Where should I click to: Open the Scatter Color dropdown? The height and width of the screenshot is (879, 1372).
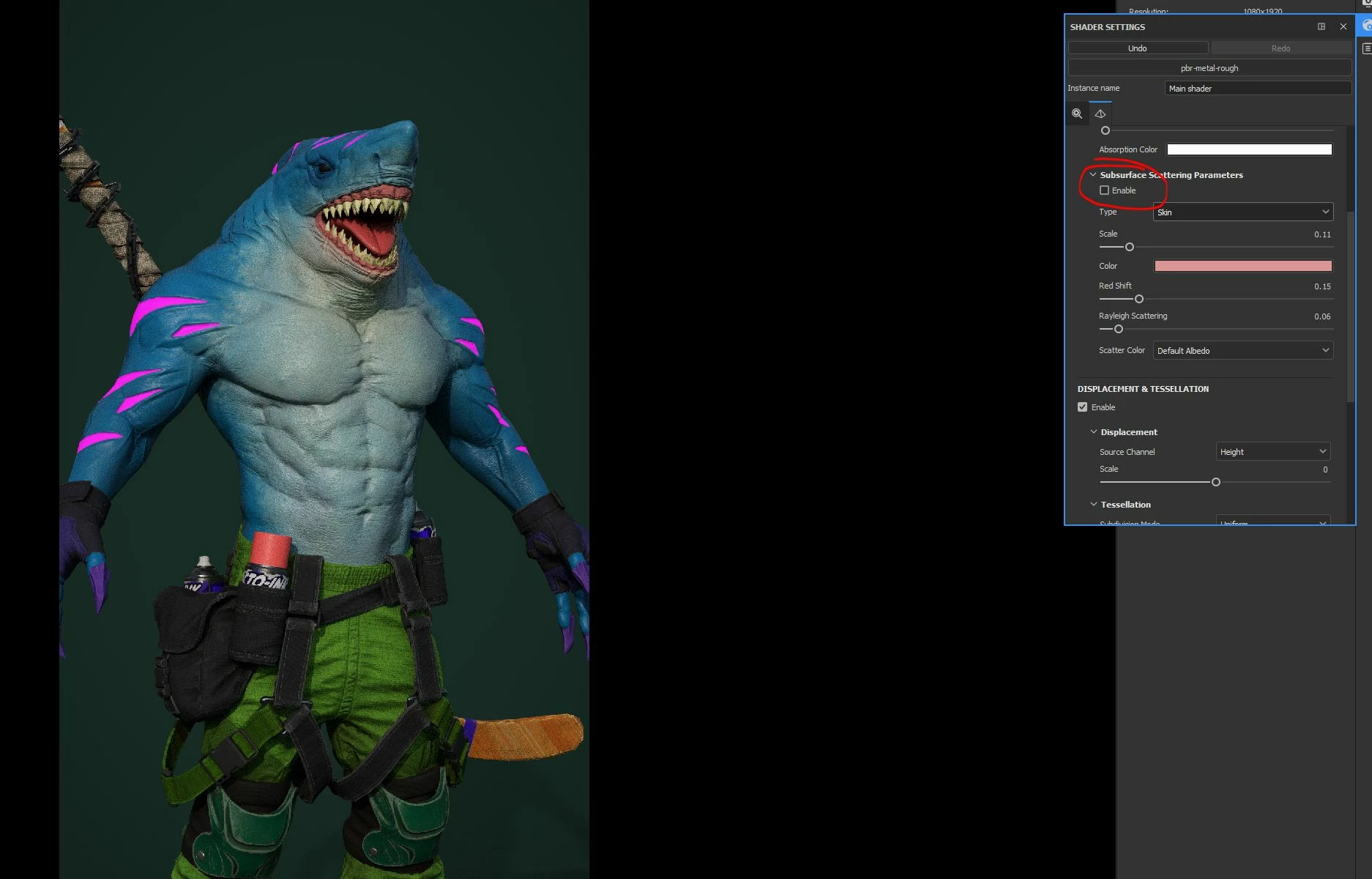coord(1243,350)
